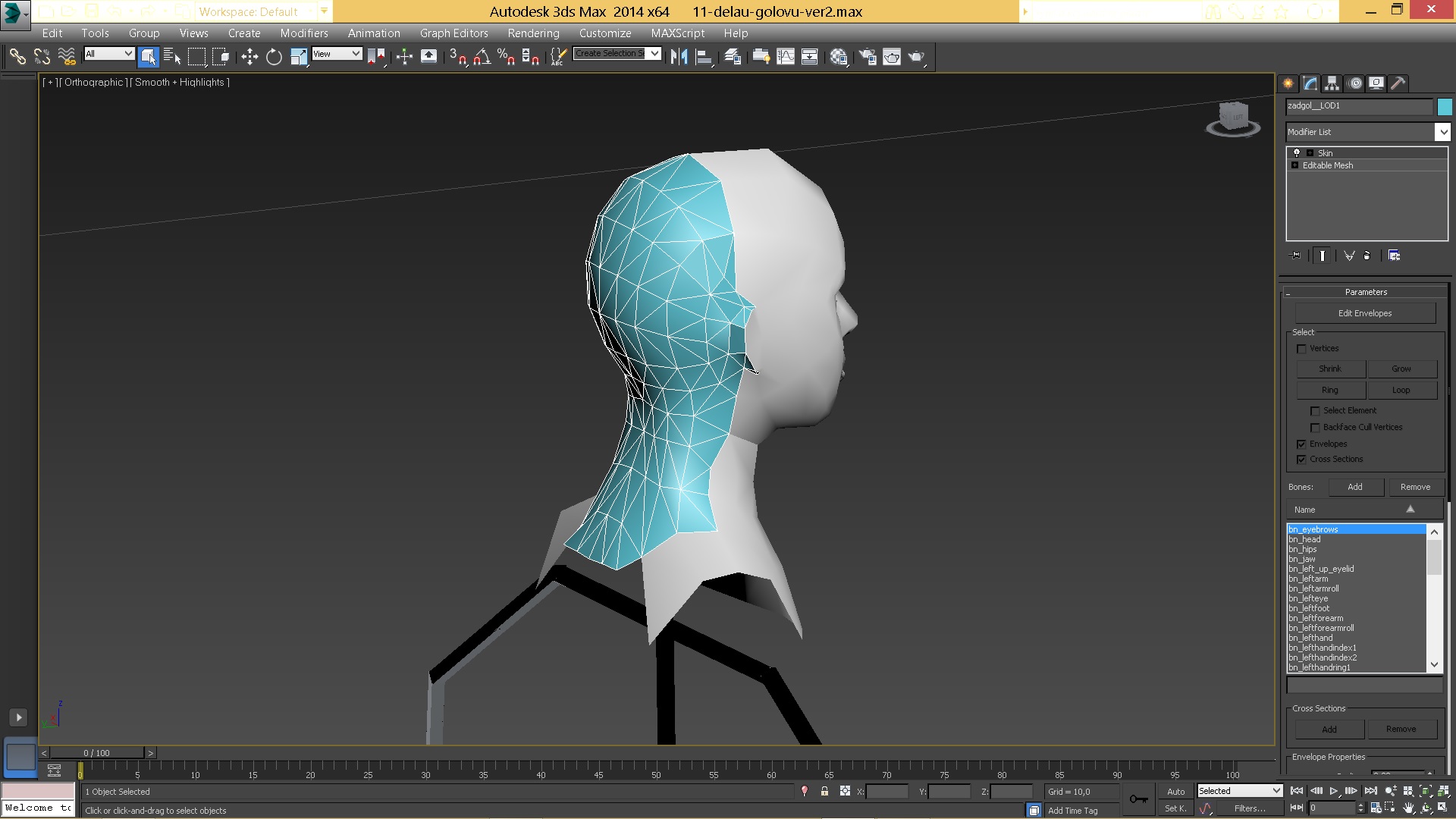Expand the Editable Mesh stack entry

tap(1295, 165)
